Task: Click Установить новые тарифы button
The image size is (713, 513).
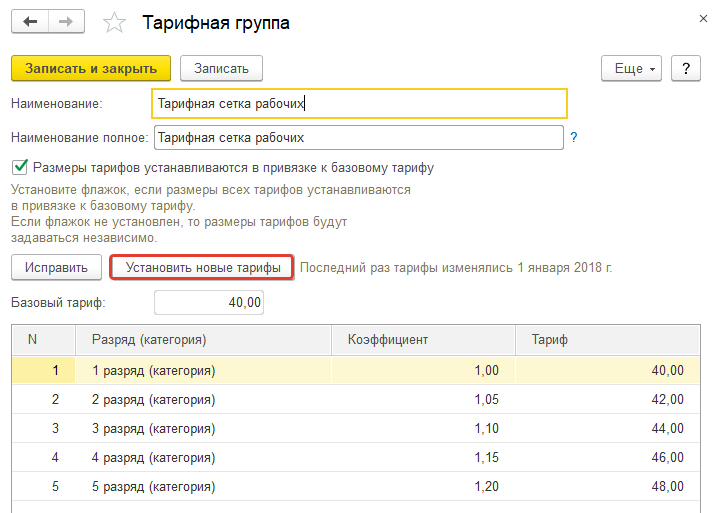Action: tap(201, 268)
